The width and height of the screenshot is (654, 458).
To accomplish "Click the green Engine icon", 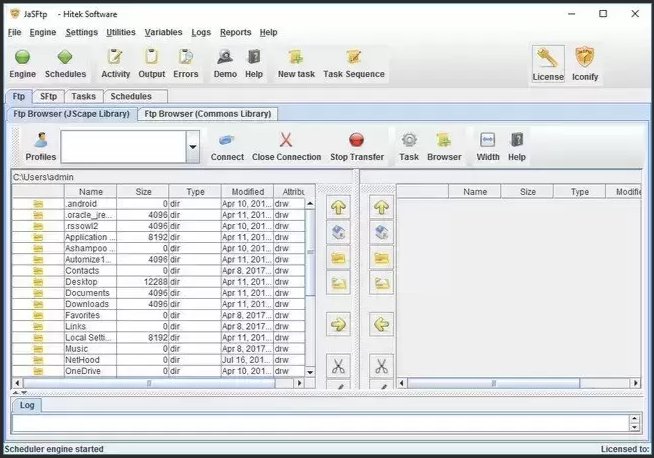I will 23,57.
